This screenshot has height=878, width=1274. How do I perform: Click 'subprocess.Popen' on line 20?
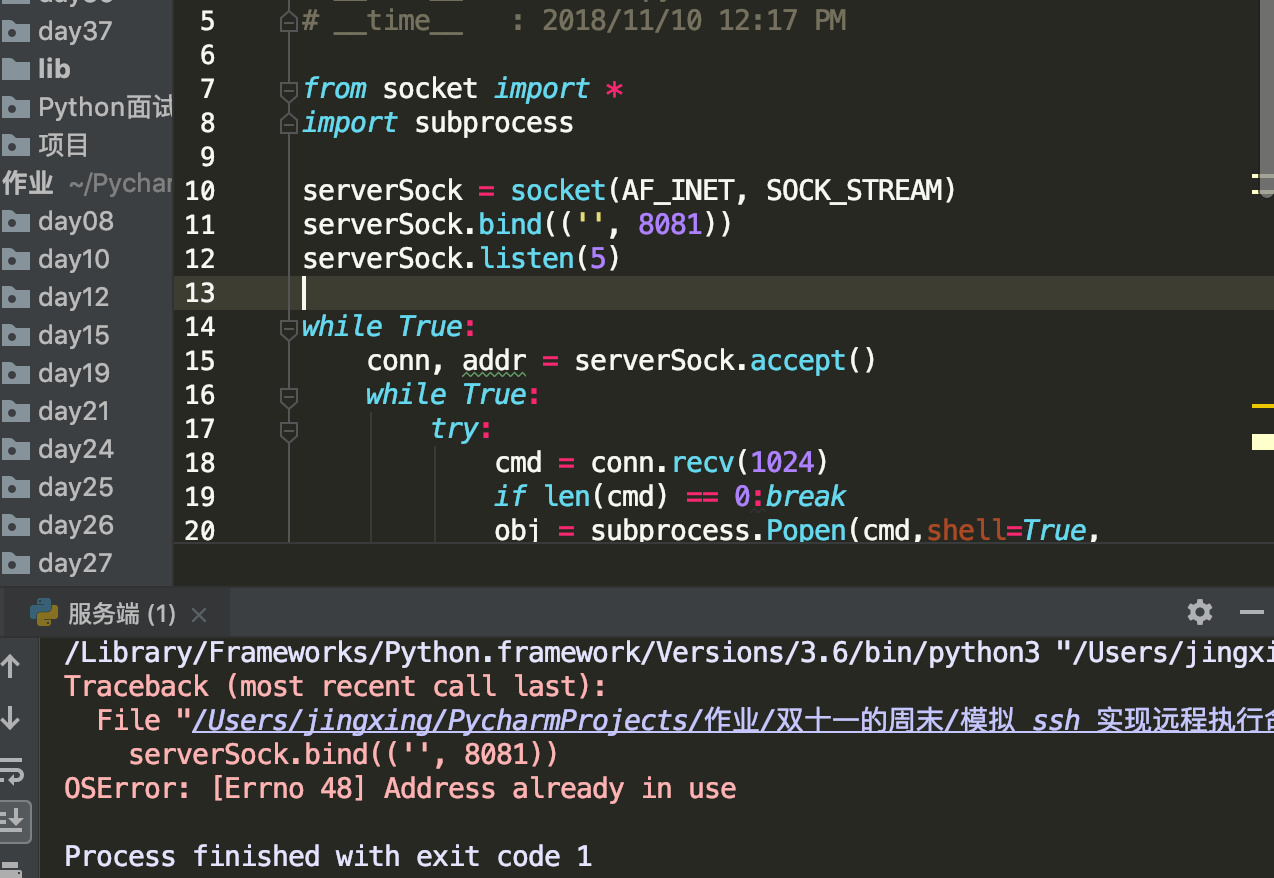click(718, 530)
